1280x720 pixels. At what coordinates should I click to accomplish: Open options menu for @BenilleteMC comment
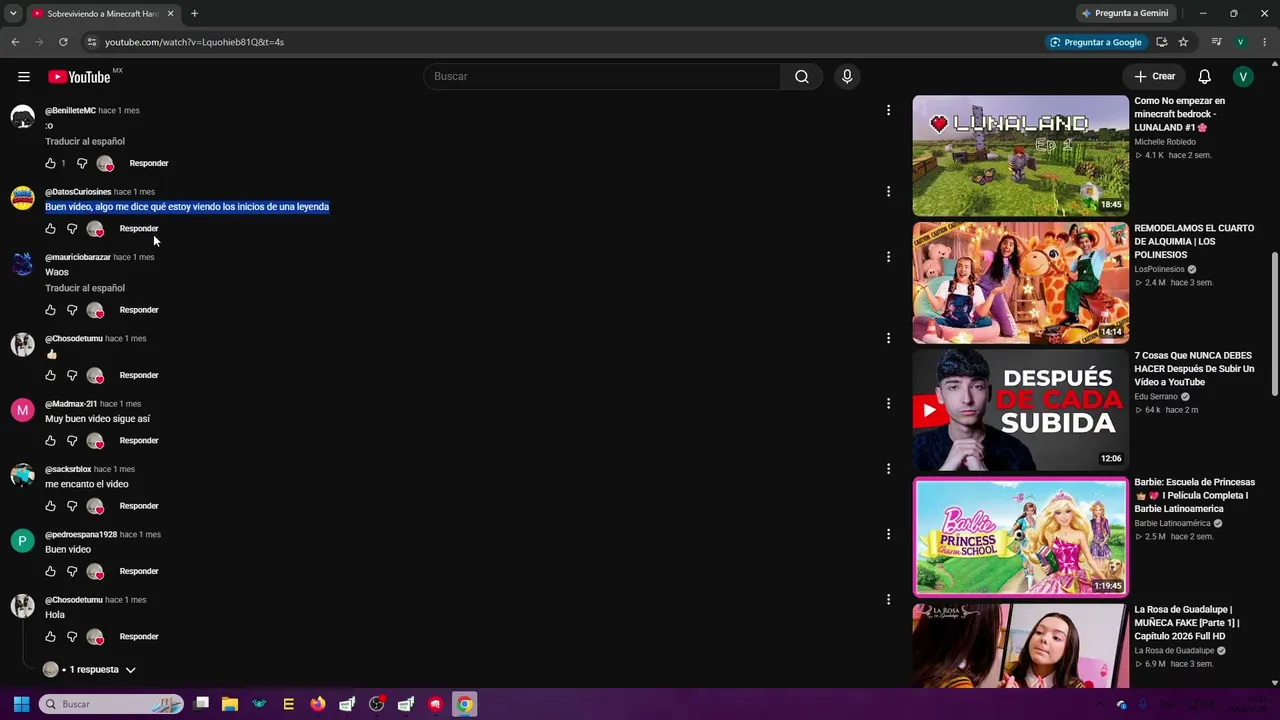888,110
